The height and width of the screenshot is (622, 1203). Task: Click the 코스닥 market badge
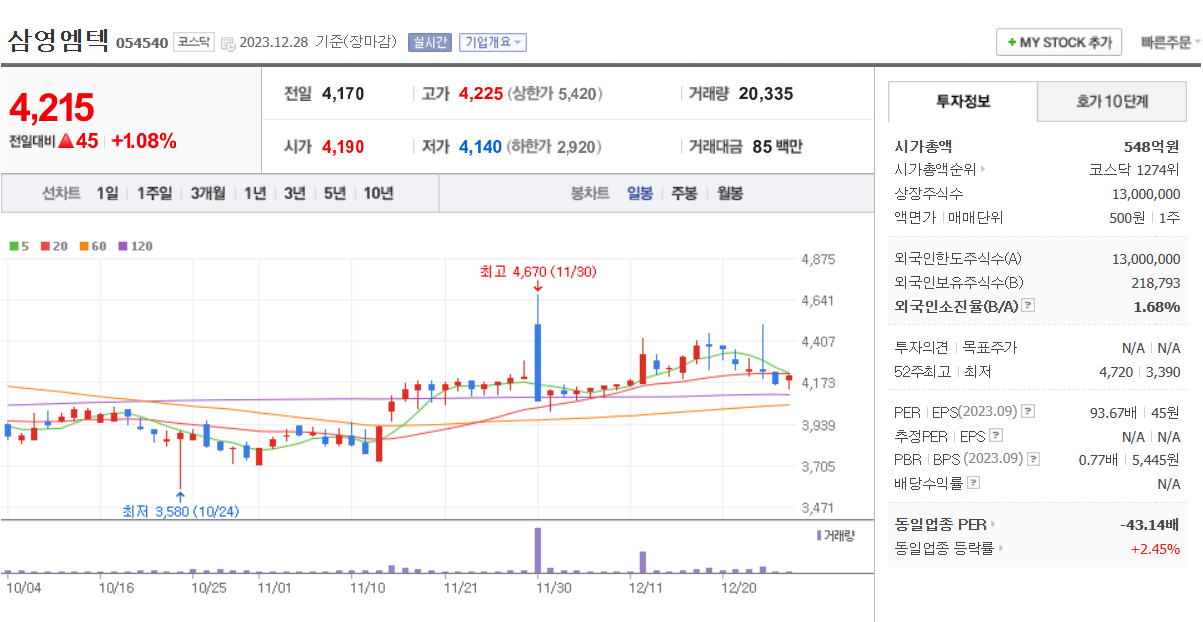point(193,42)
